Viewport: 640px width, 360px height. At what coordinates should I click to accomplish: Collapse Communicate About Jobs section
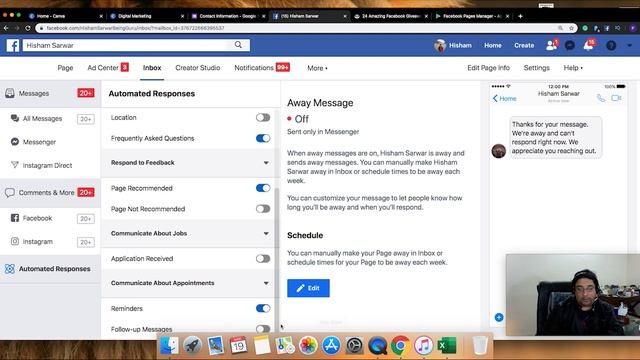point(266,233)
